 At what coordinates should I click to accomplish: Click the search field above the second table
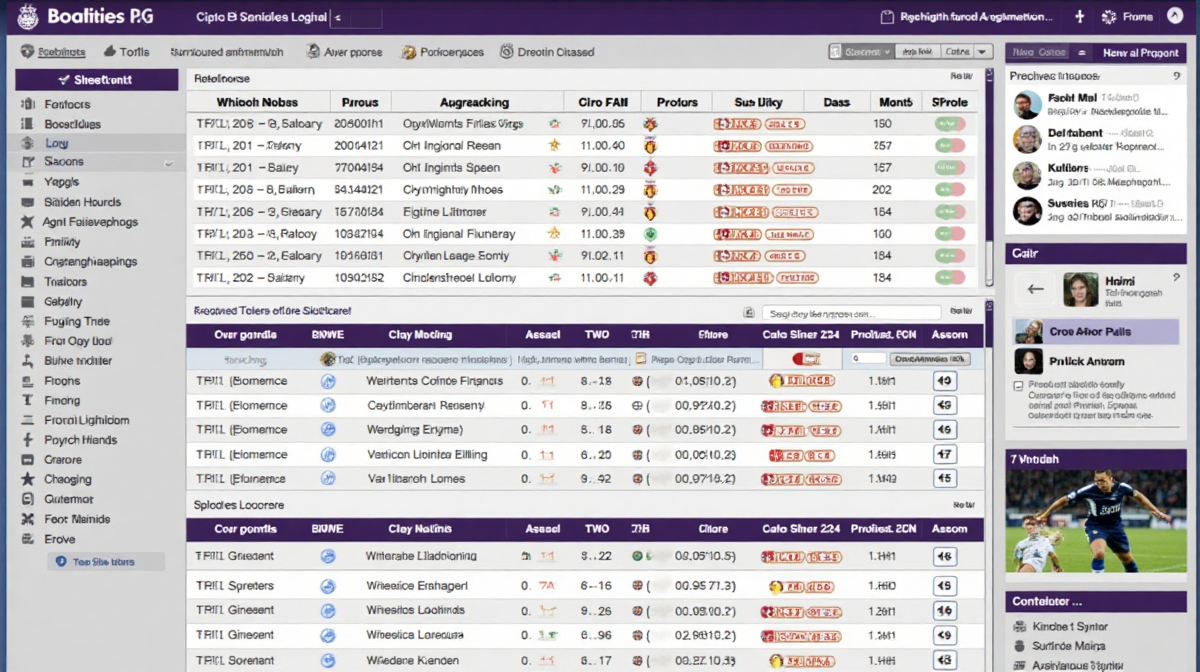(850, 312)
